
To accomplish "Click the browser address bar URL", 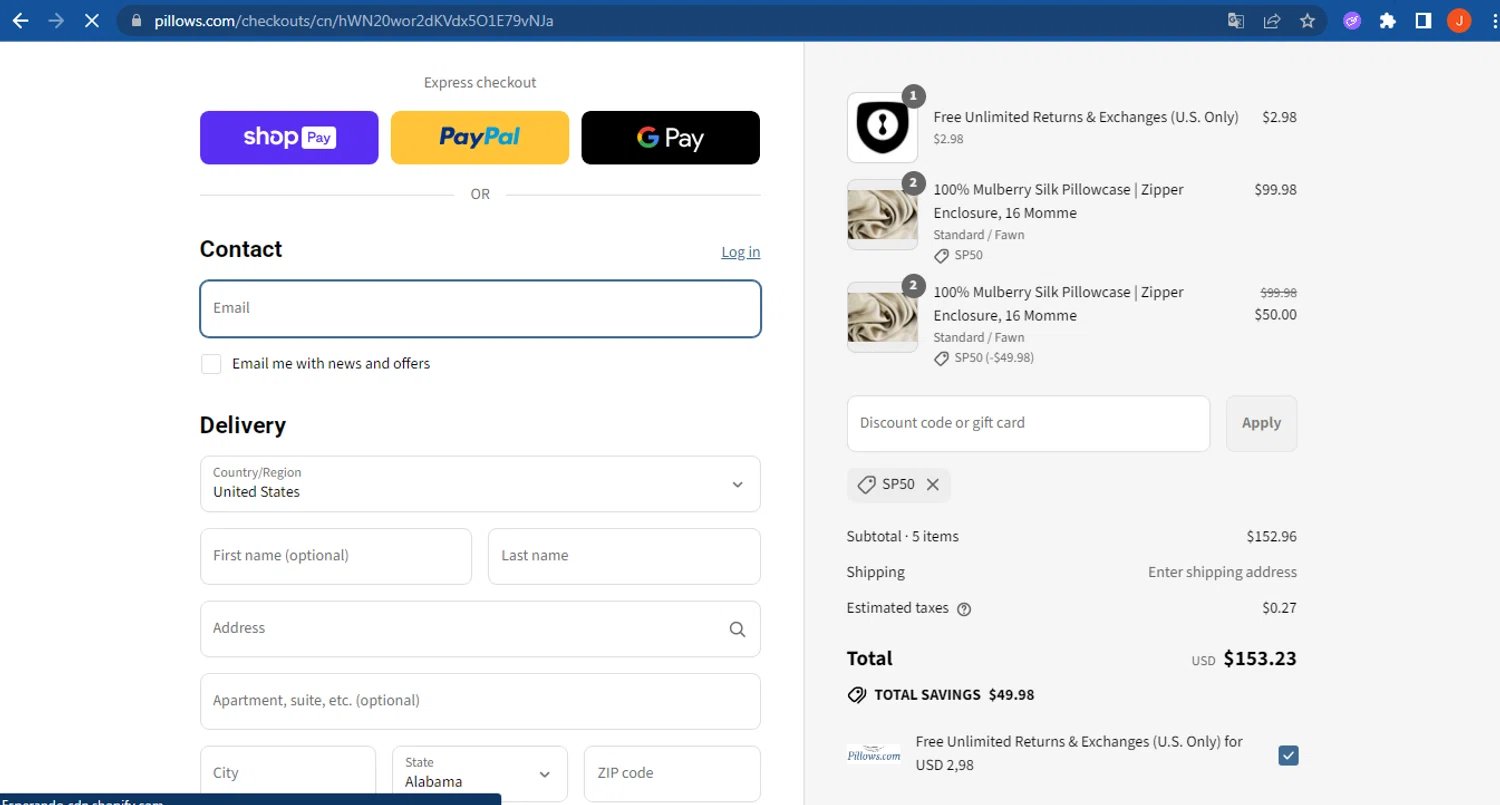I will click(x=354, y=20).
